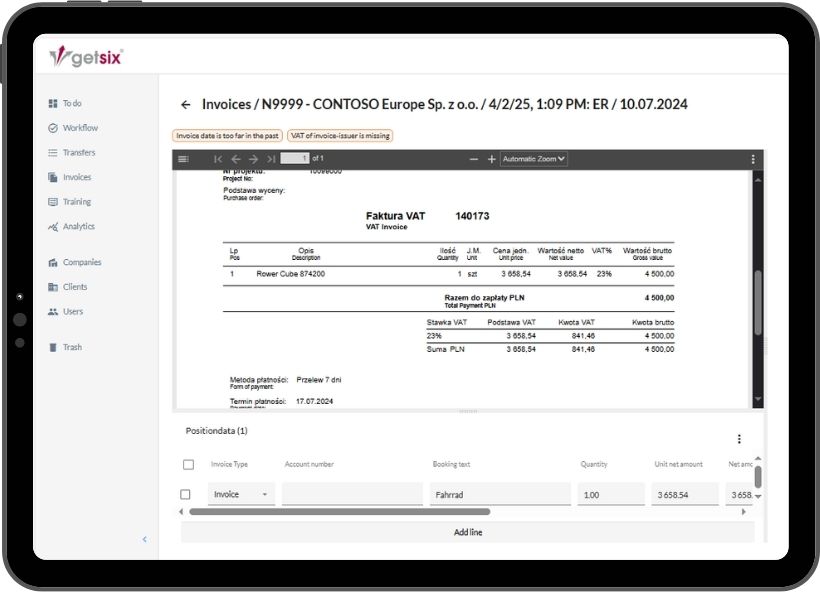Zoom in on the PDF
820x592 pixels.
492,159
